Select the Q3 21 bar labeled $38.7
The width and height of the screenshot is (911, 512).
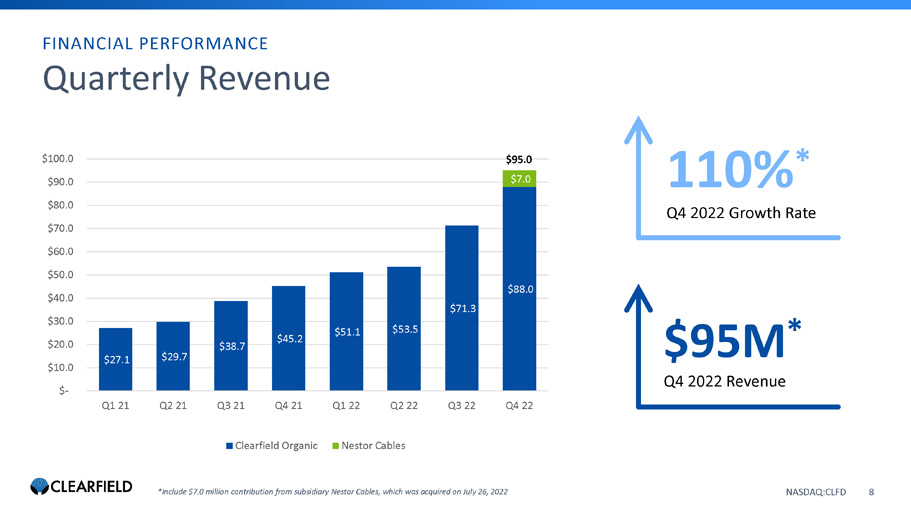[x=231, y=346]
